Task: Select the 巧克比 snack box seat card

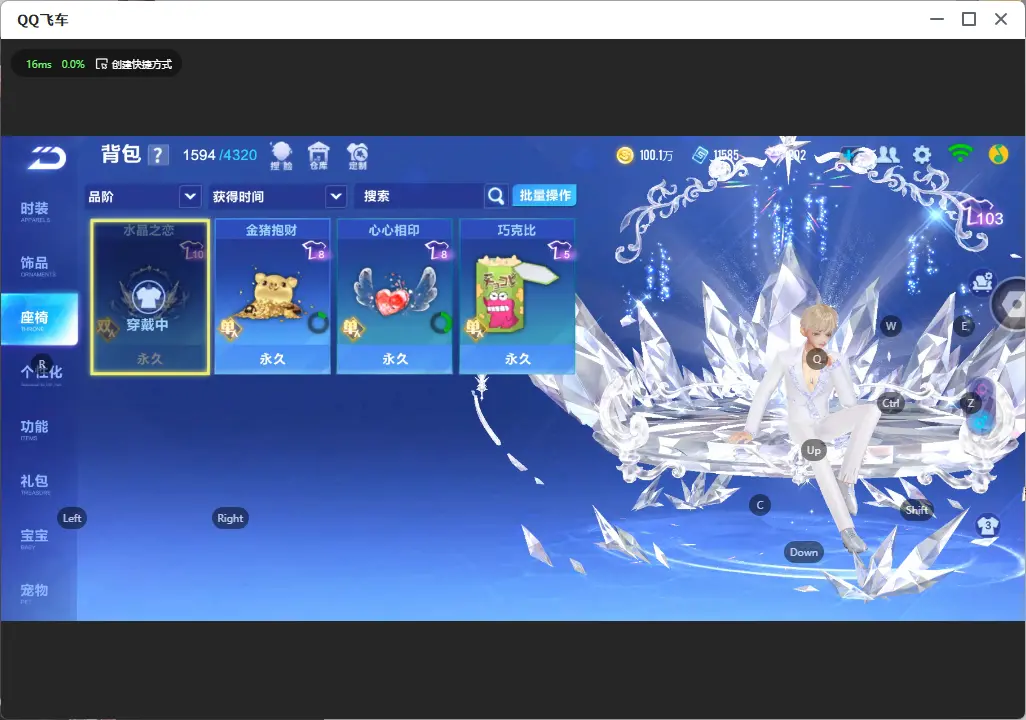Action: coord(517,297)
